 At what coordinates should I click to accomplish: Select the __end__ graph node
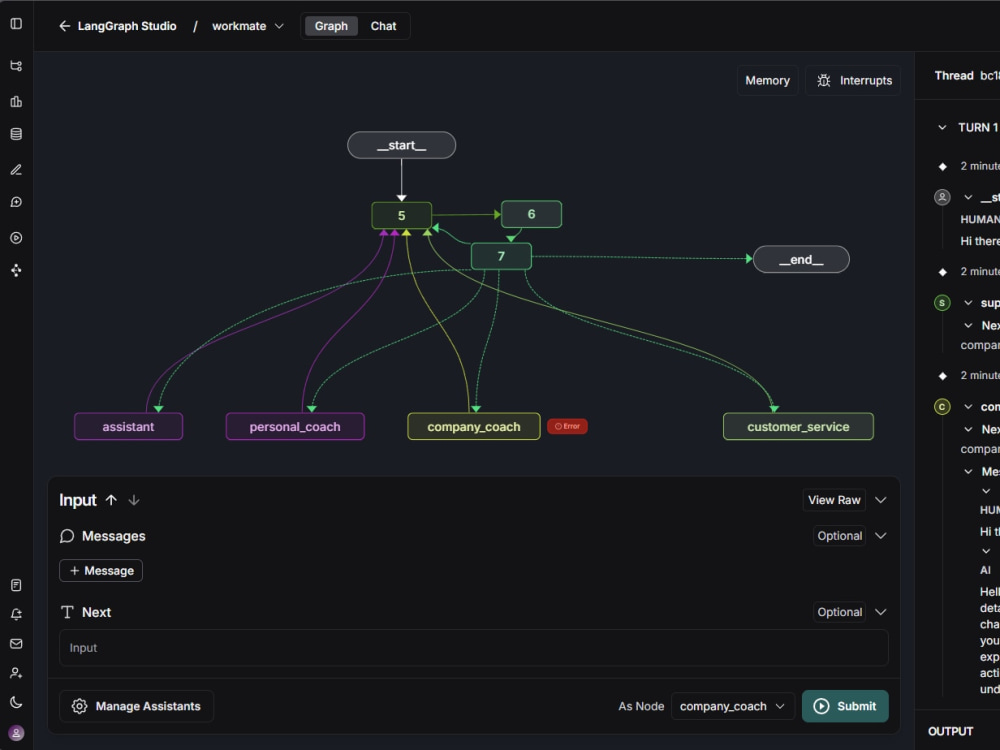coord(801,260)
